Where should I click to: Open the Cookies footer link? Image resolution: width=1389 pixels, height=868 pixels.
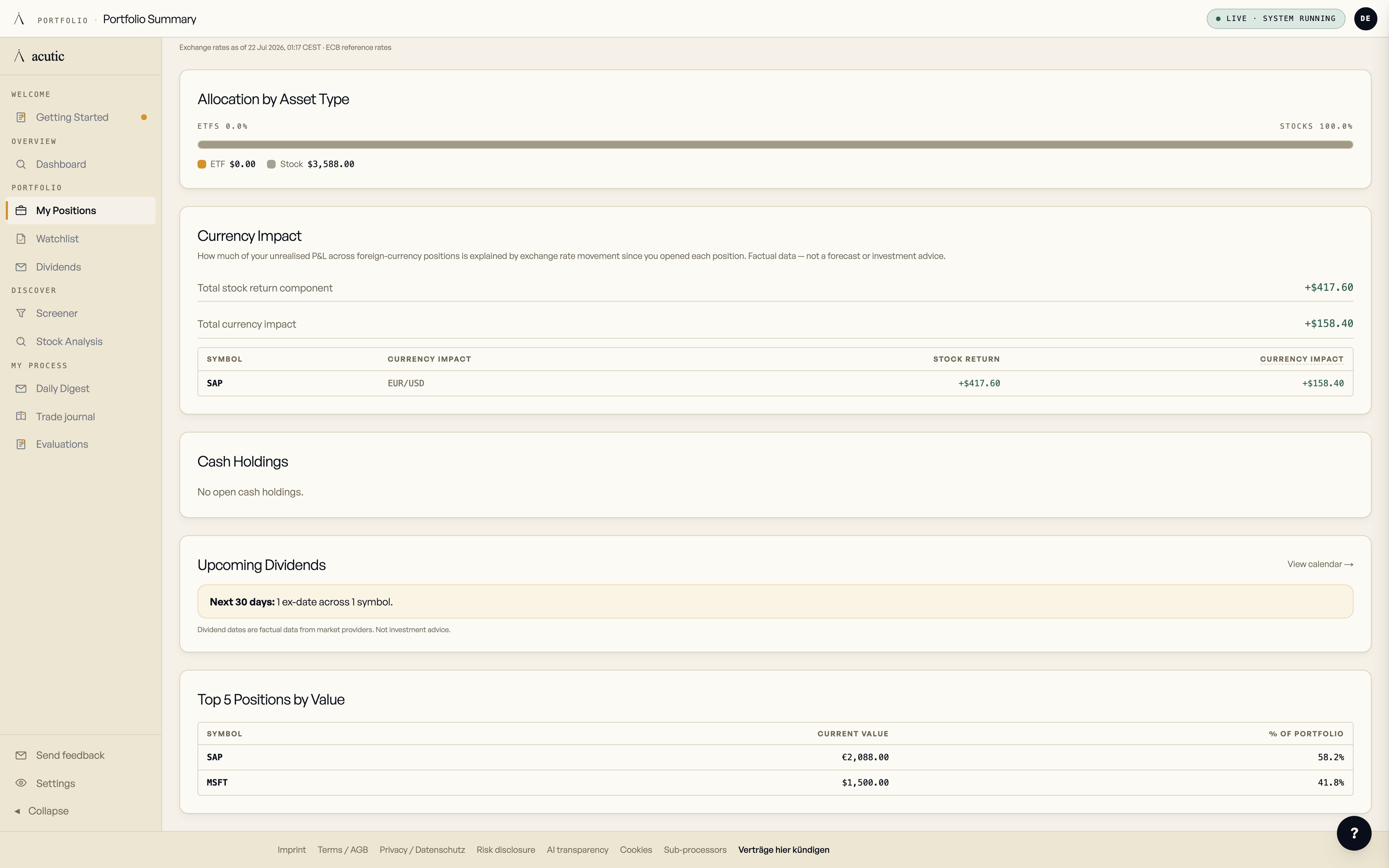pos(636,850)
